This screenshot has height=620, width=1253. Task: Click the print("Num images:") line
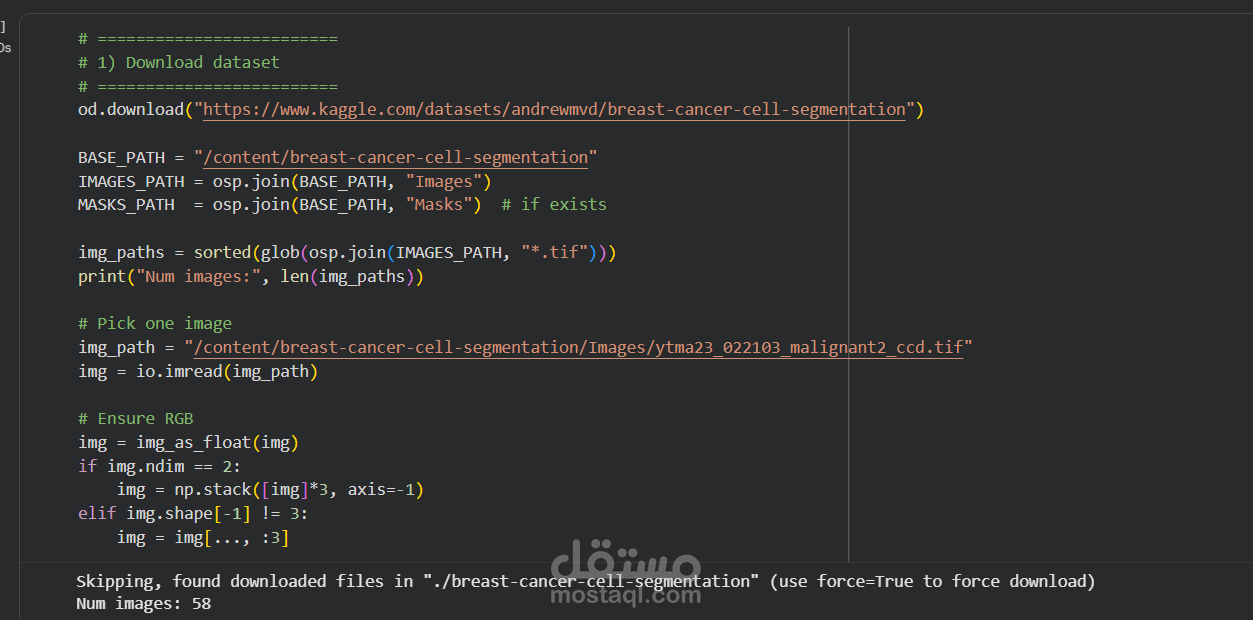[x=251, y=276]
